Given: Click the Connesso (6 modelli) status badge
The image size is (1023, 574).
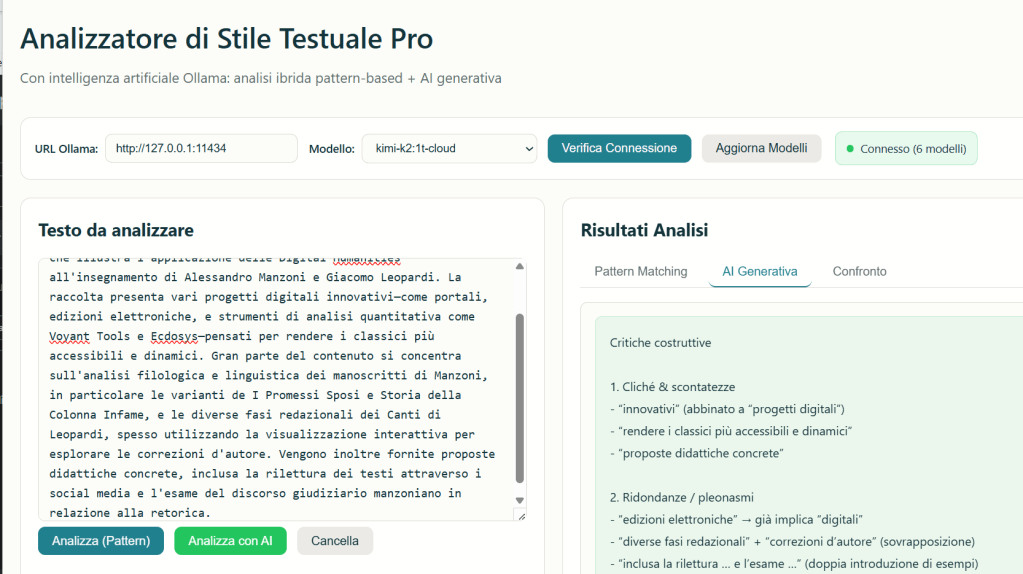Looking at the screenshot, I should 906,149.
